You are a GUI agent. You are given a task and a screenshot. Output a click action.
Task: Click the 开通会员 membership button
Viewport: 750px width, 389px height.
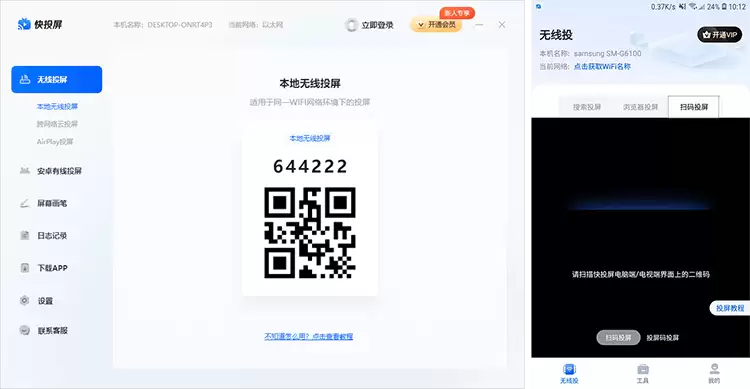436,24
